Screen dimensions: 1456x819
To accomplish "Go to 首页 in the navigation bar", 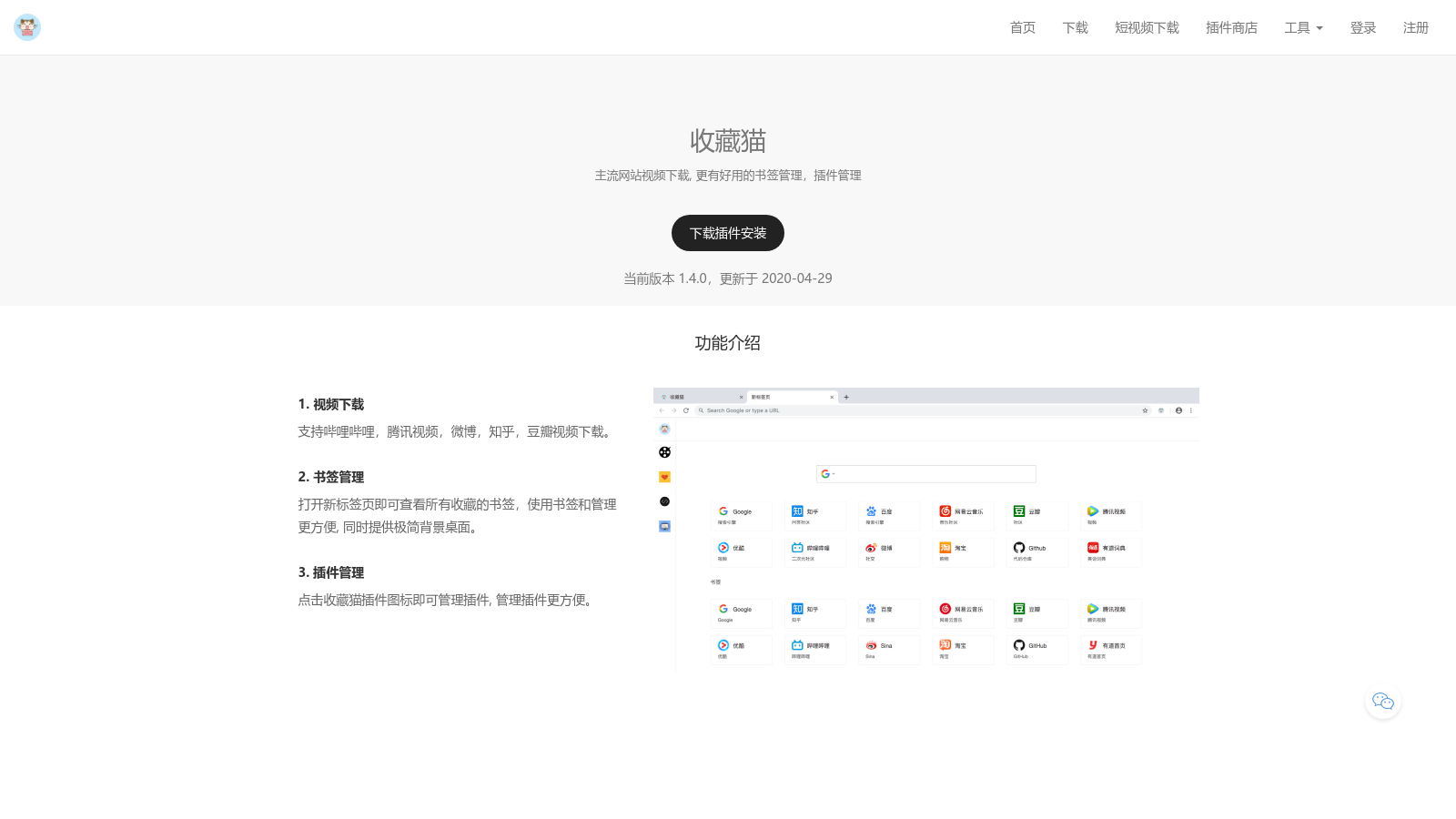I will point(1023,27).
